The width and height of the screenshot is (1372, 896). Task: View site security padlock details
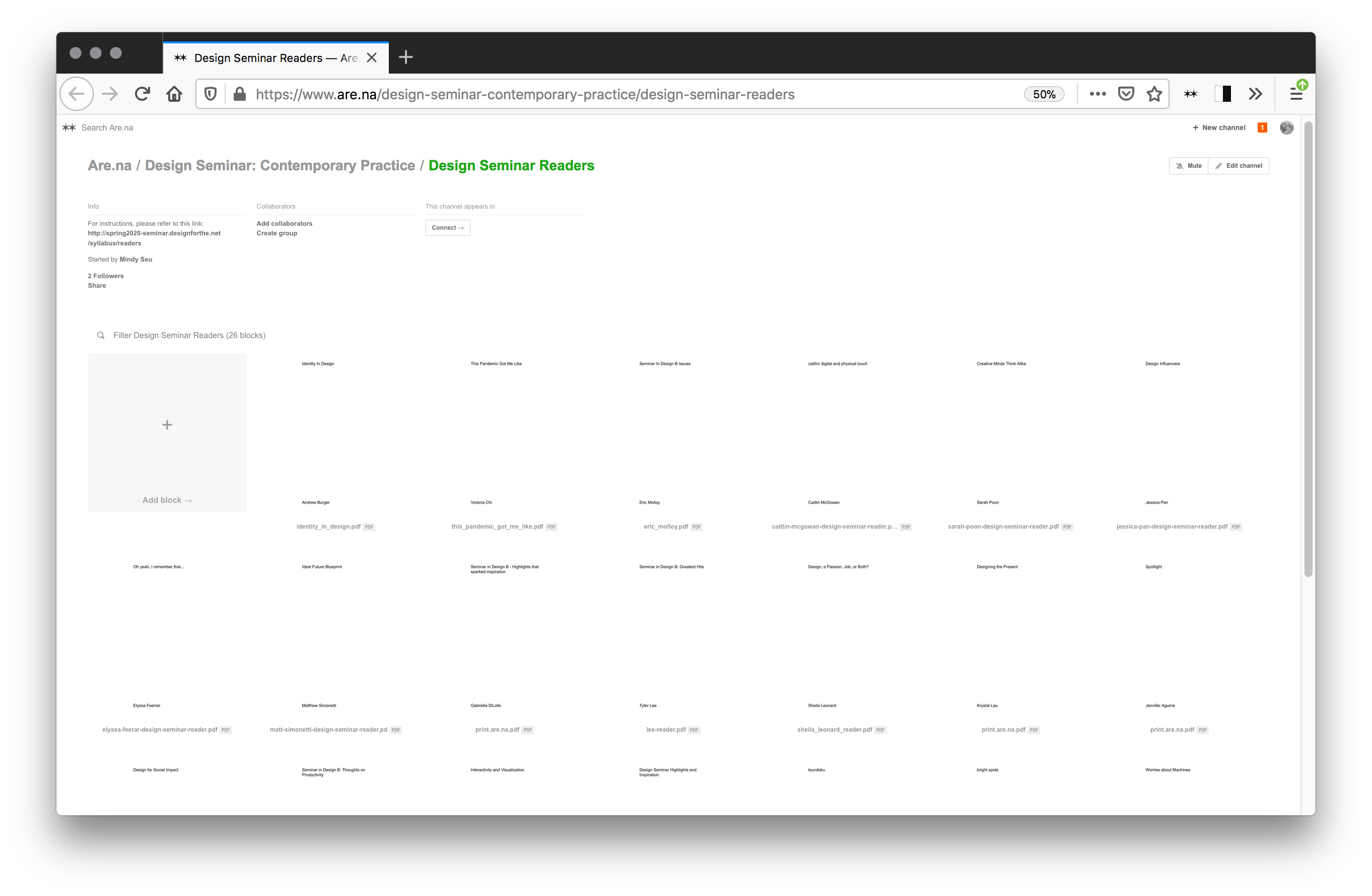click(240, 94)
